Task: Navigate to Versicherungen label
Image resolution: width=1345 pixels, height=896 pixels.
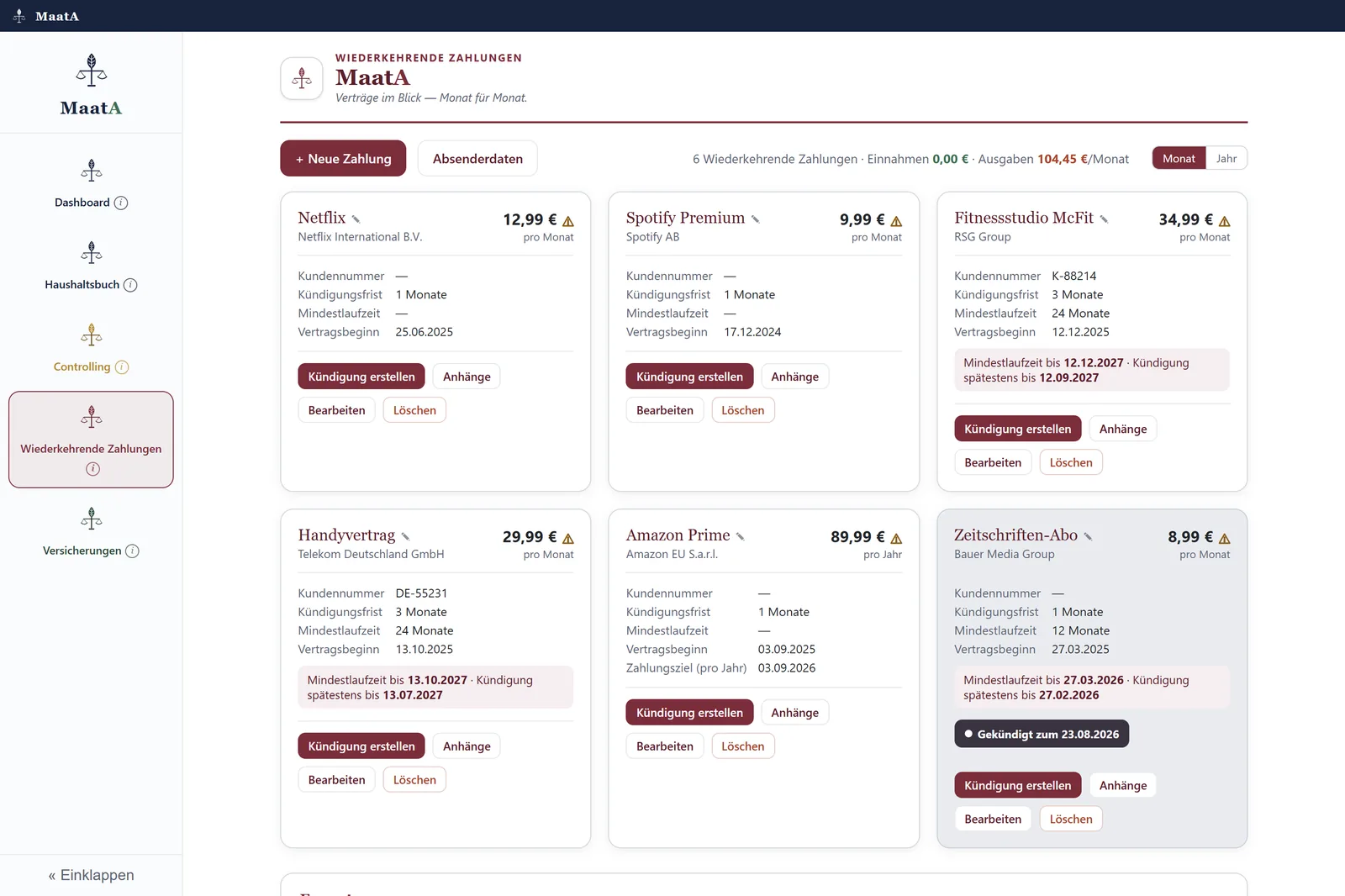Action: click(x=82, y=551)
